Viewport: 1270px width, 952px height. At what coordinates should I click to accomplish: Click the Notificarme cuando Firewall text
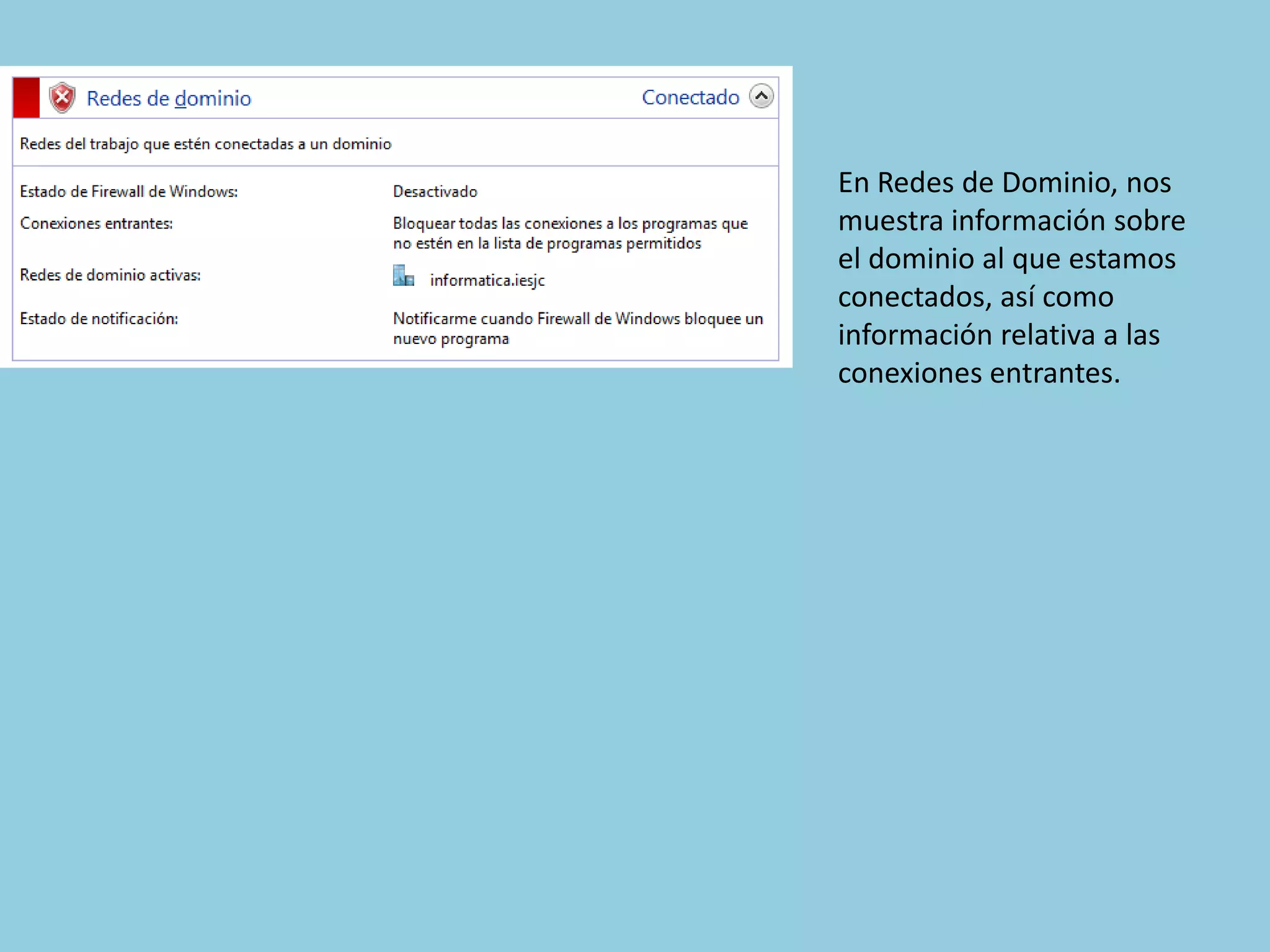pyautogui.click(x=578, y=328)
